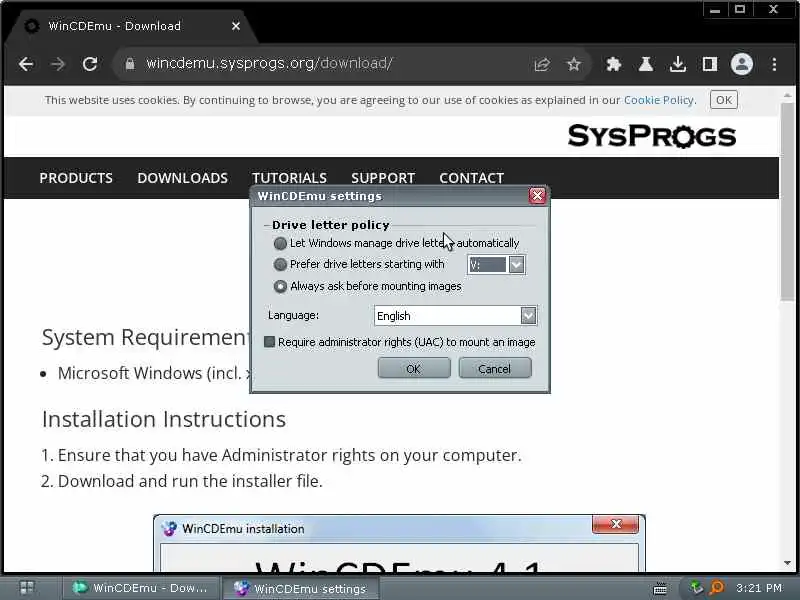Open browser downloads icon

678,64
